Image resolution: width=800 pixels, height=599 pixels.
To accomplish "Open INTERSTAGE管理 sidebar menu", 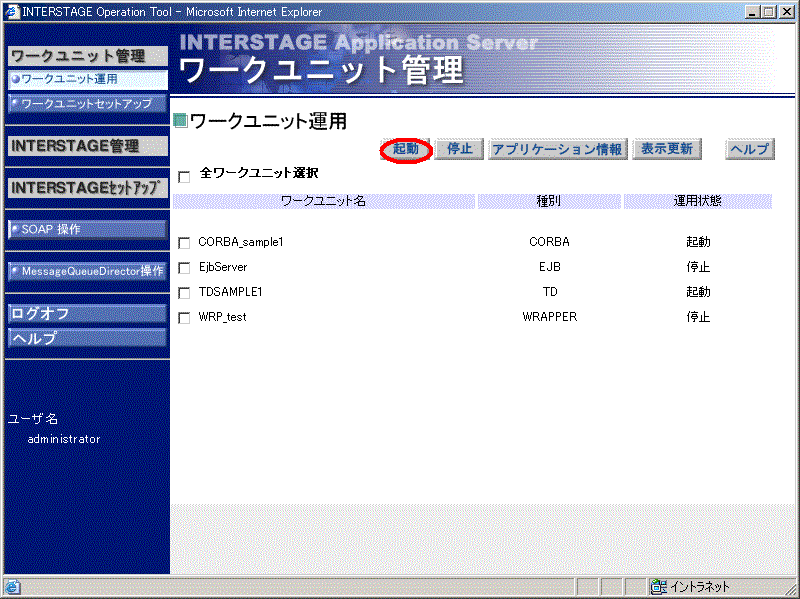I will pyautogui.click(x=86, y=146).
